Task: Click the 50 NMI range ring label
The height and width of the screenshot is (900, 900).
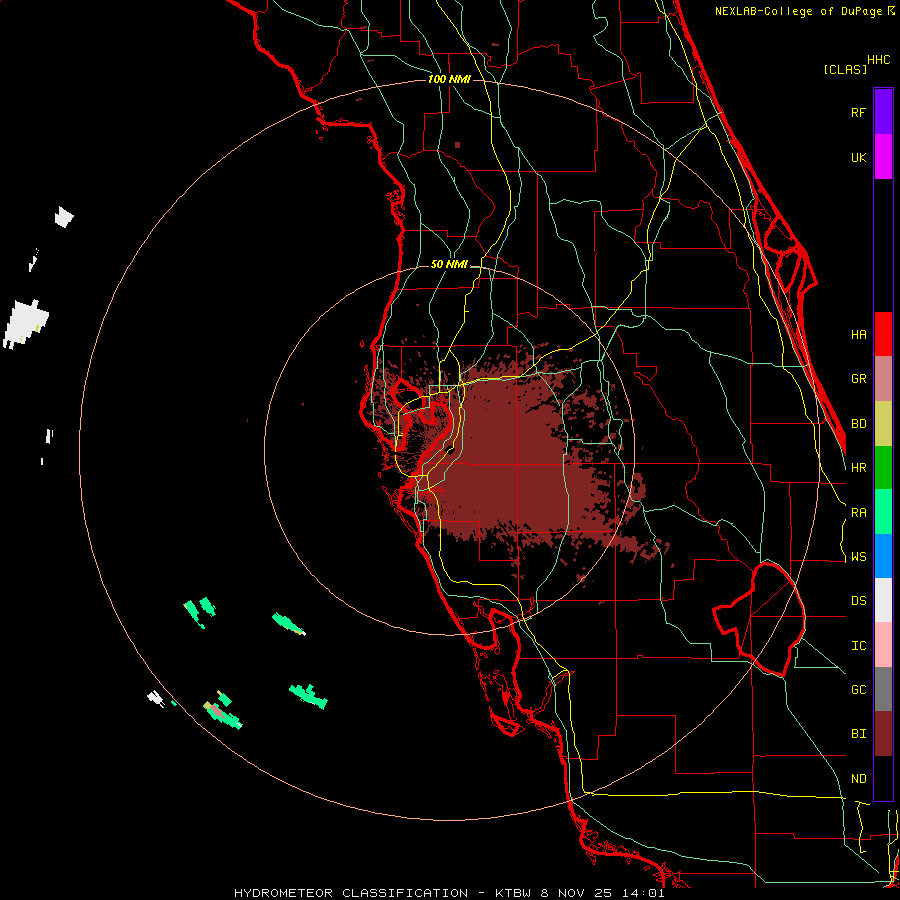Action: click(449, 264)
